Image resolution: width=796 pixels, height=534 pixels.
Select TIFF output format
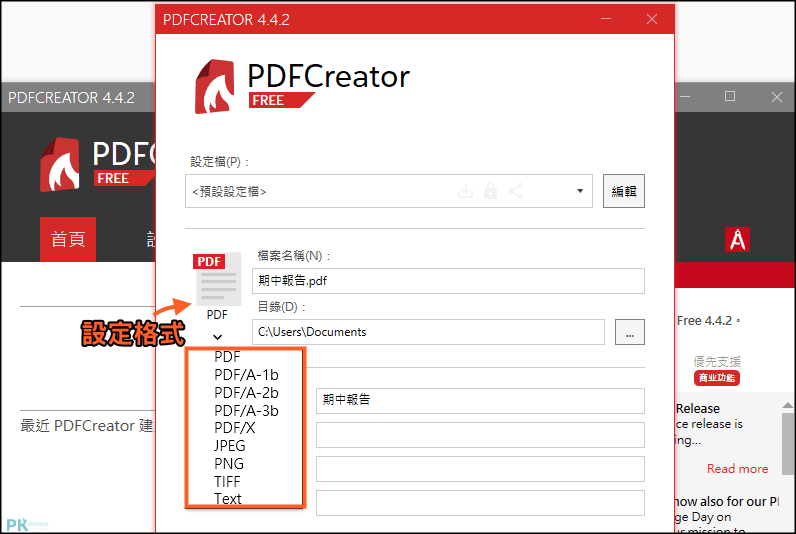click(227, 481)
